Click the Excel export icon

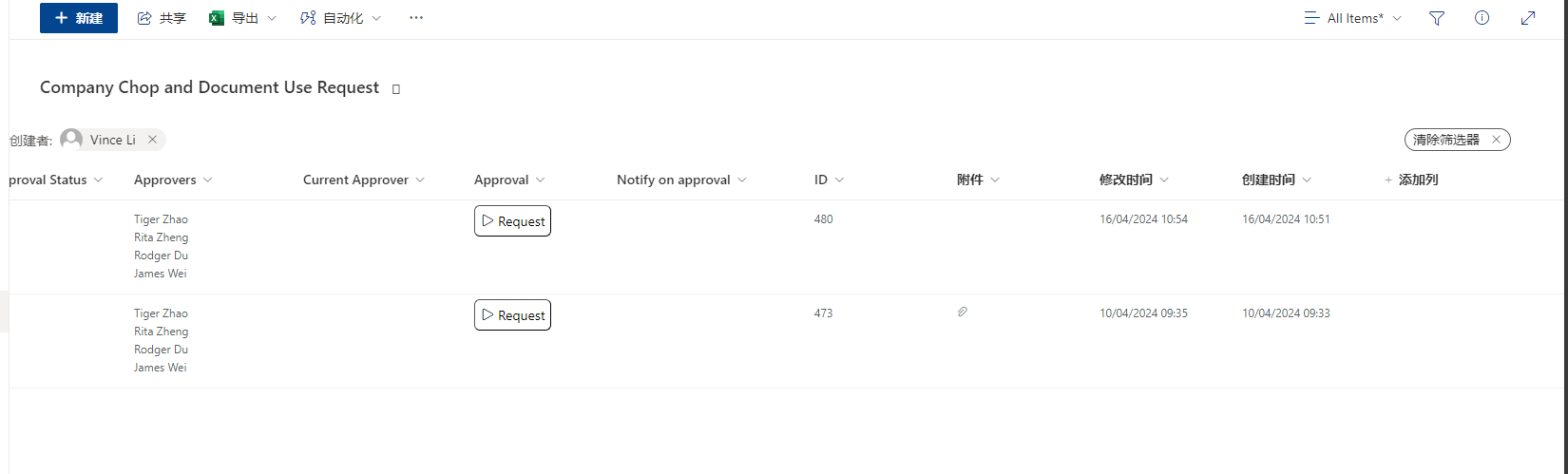pos(217,18)
